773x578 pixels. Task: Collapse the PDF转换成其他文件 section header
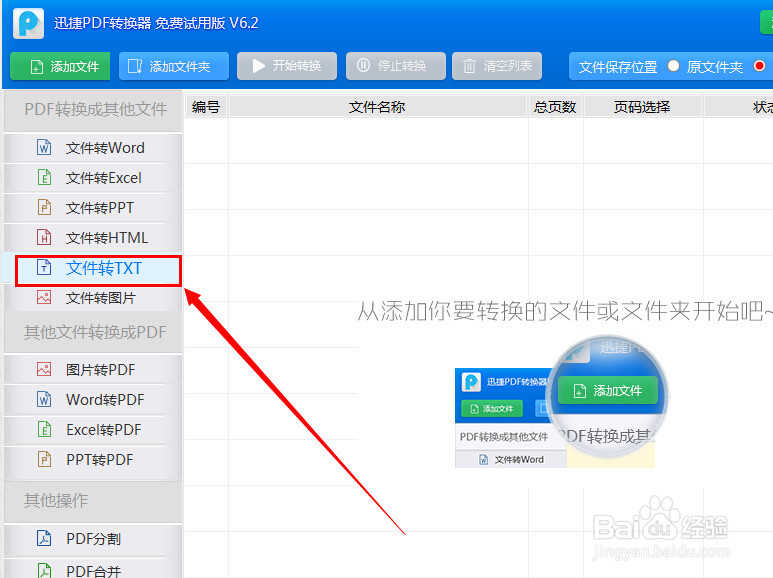(x=93, y=111)
